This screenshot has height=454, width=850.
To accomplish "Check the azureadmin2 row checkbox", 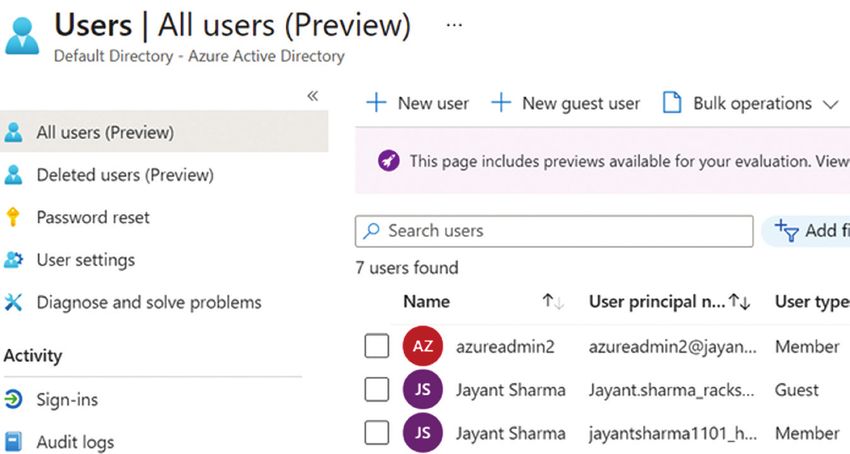I will click(376, 346).
